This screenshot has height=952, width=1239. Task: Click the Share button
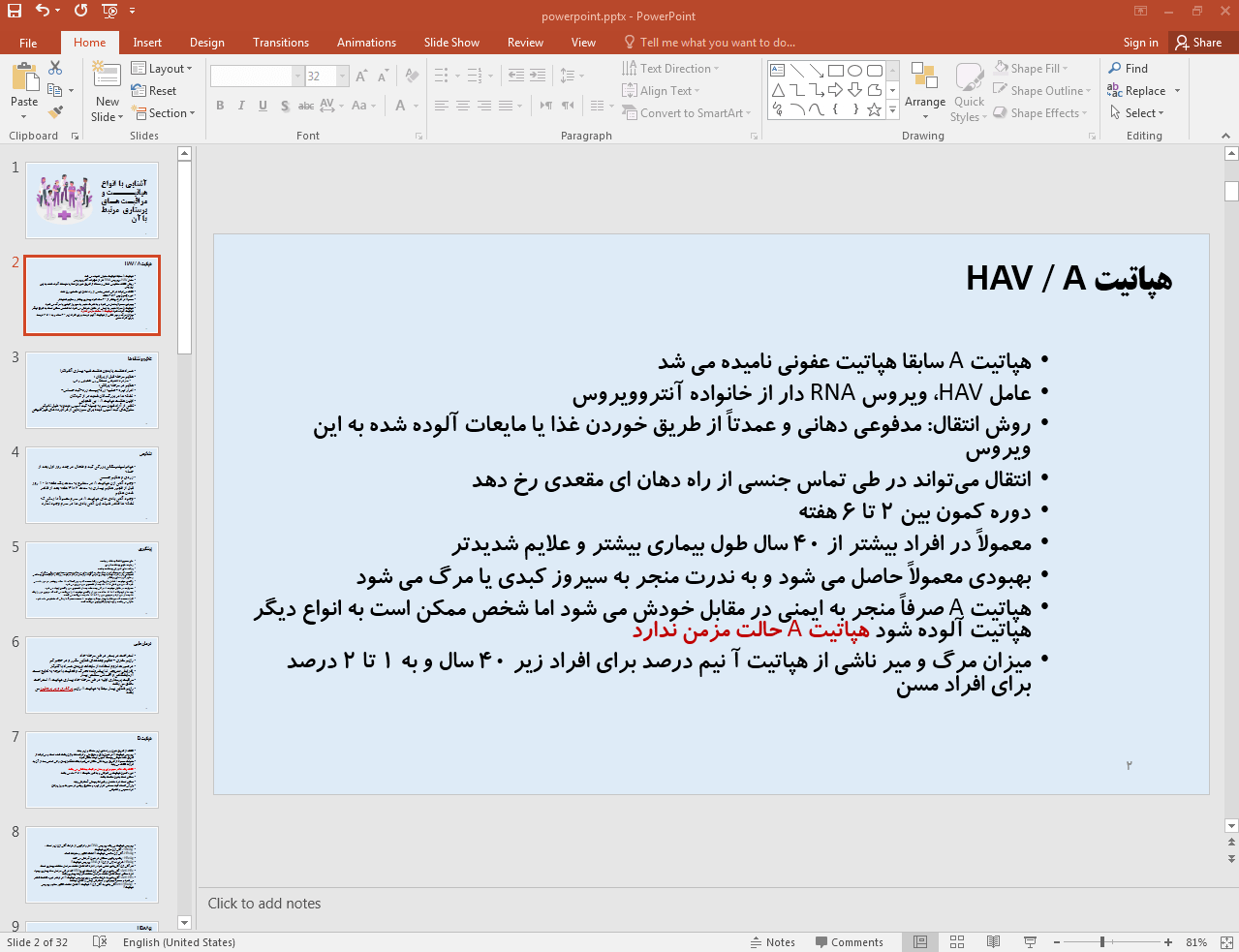(x=1198, y=43)
